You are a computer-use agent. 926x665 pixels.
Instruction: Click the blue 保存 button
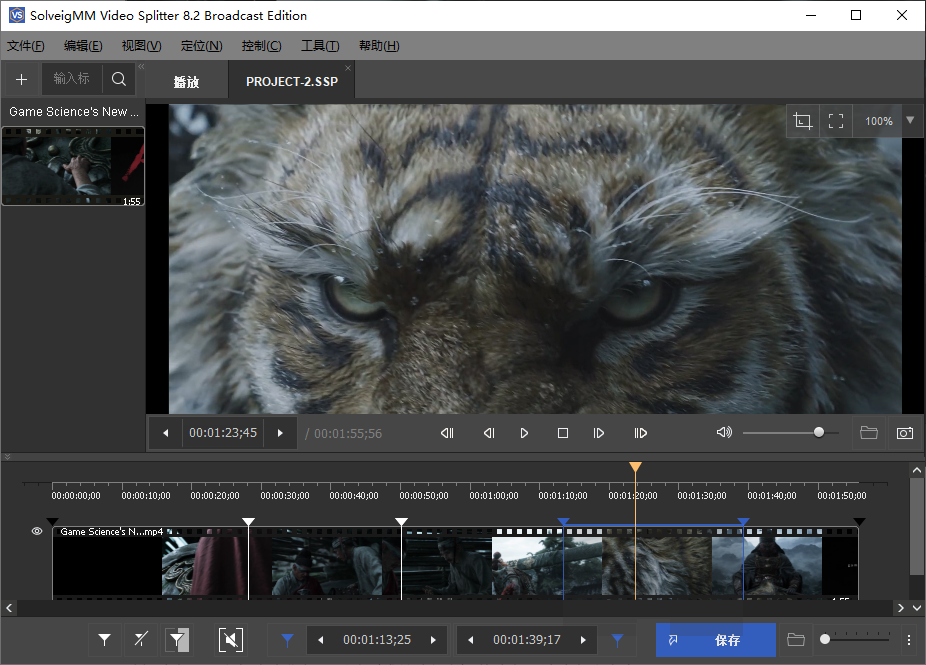(716, 640)
